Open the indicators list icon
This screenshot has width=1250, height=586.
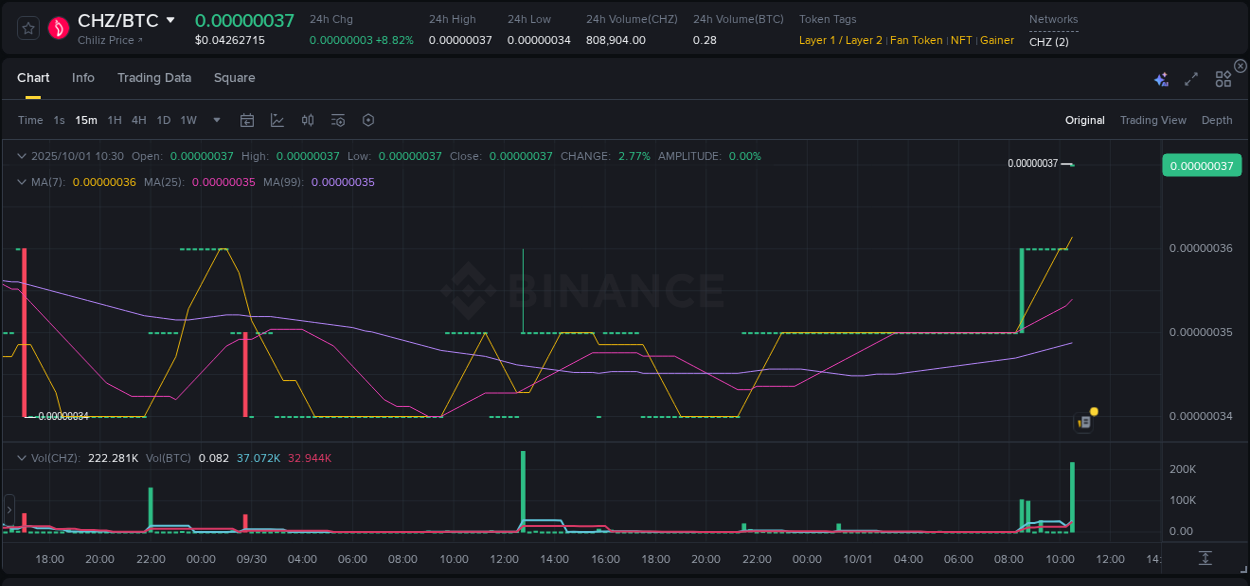pos(338,120)
